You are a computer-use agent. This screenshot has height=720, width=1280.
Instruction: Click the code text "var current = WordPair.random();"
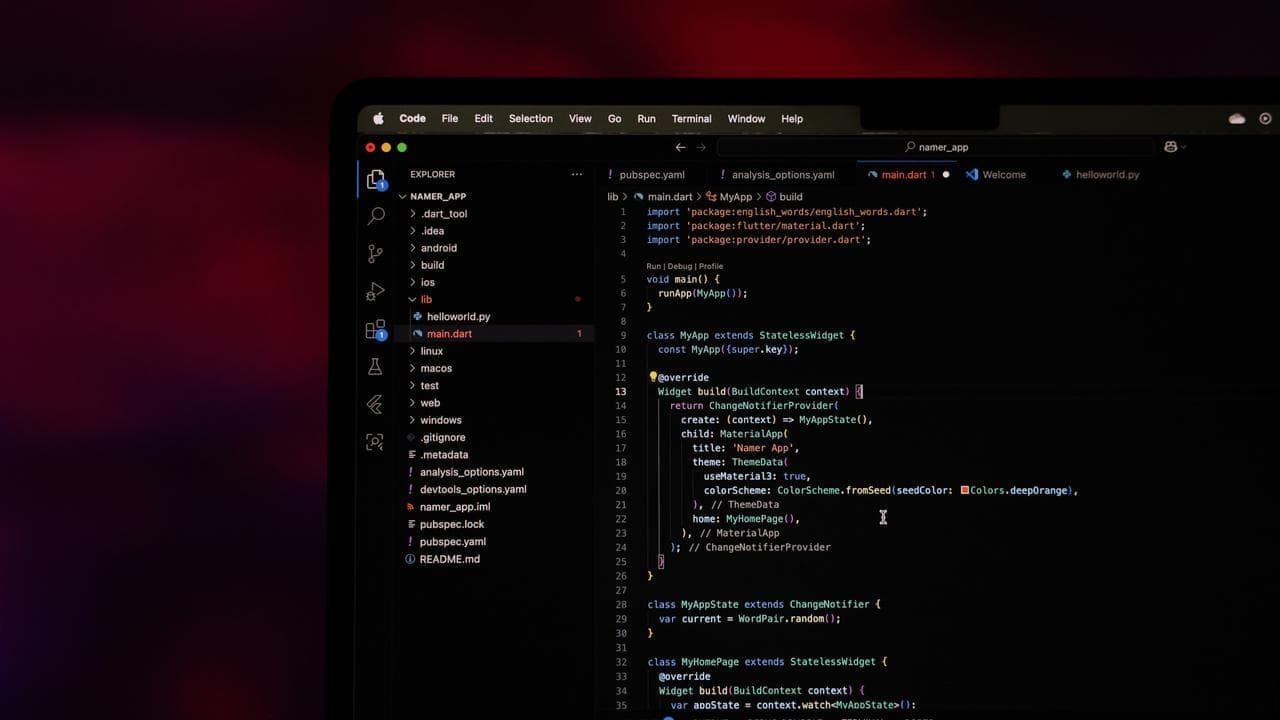pyautogui.click(x=750, y=619)
